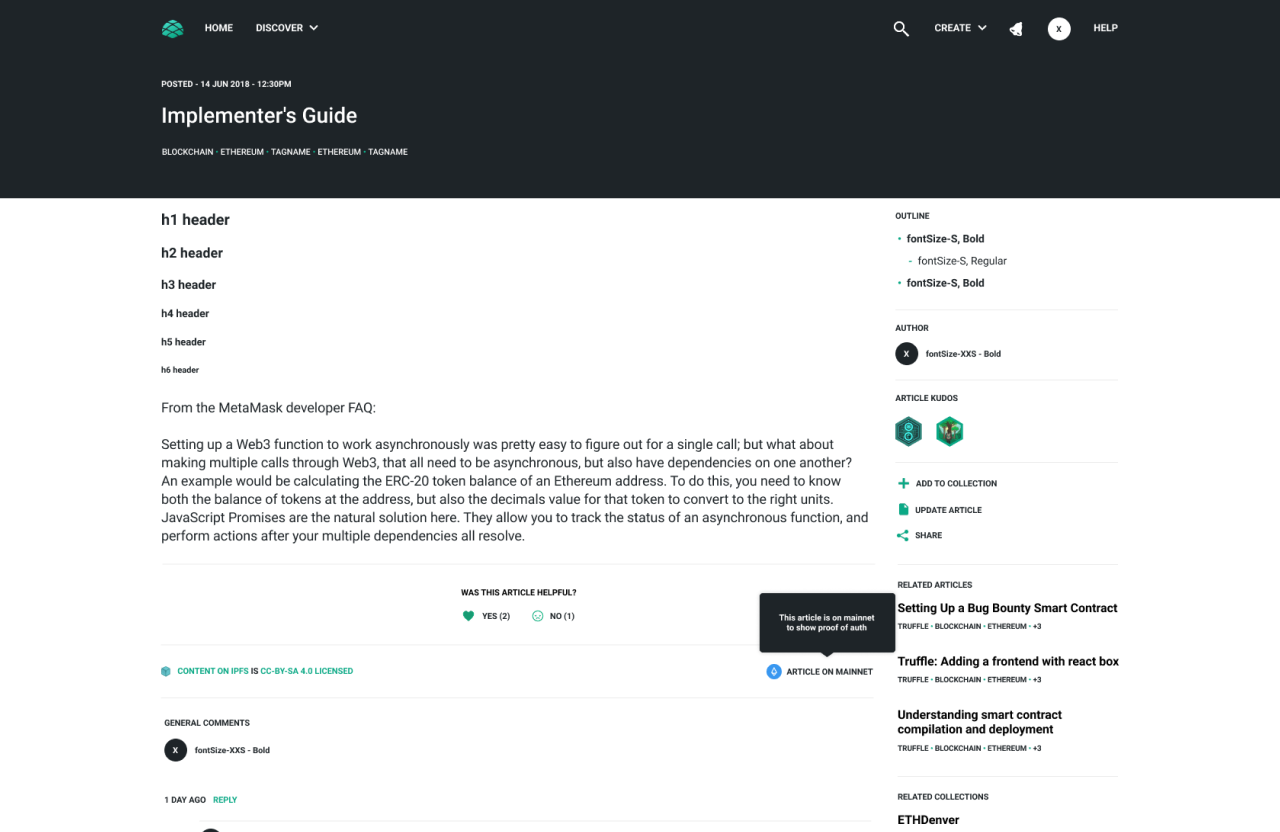Open search with the magnifier icon
Viewport: 1280px width, 832px height.
click(x=901, y=28)
